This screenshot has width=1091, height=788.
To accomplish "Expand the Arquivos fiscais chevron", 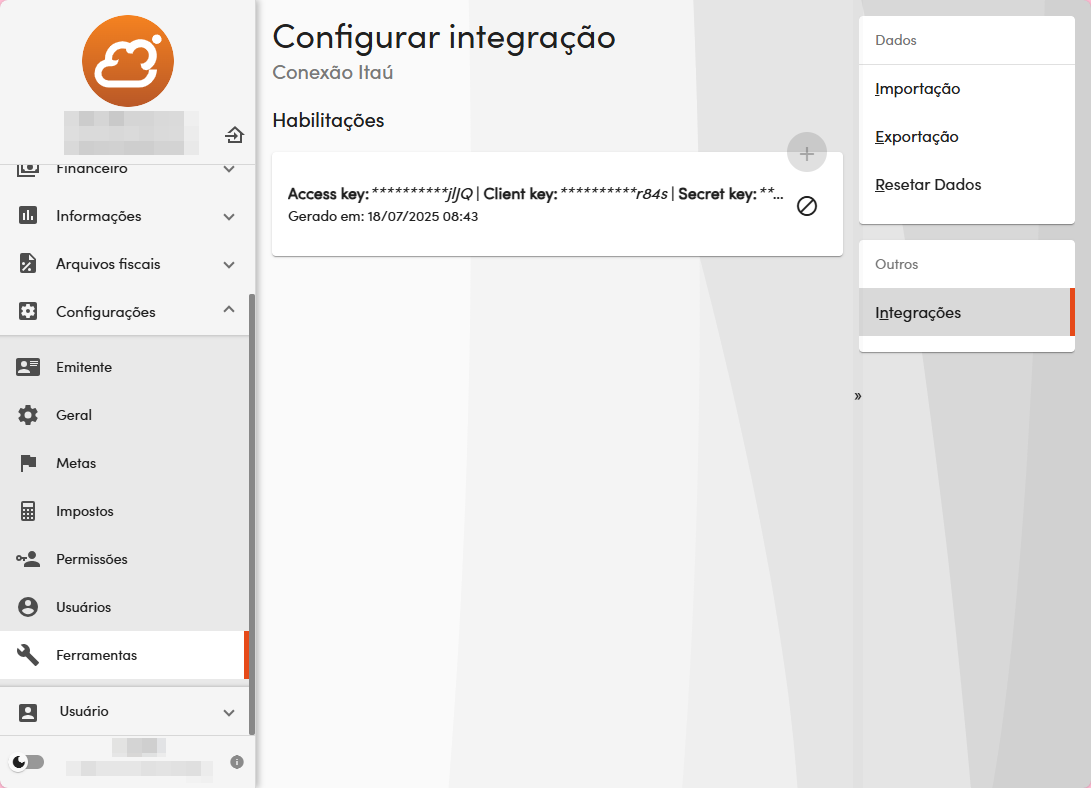I will click(229, 264).
